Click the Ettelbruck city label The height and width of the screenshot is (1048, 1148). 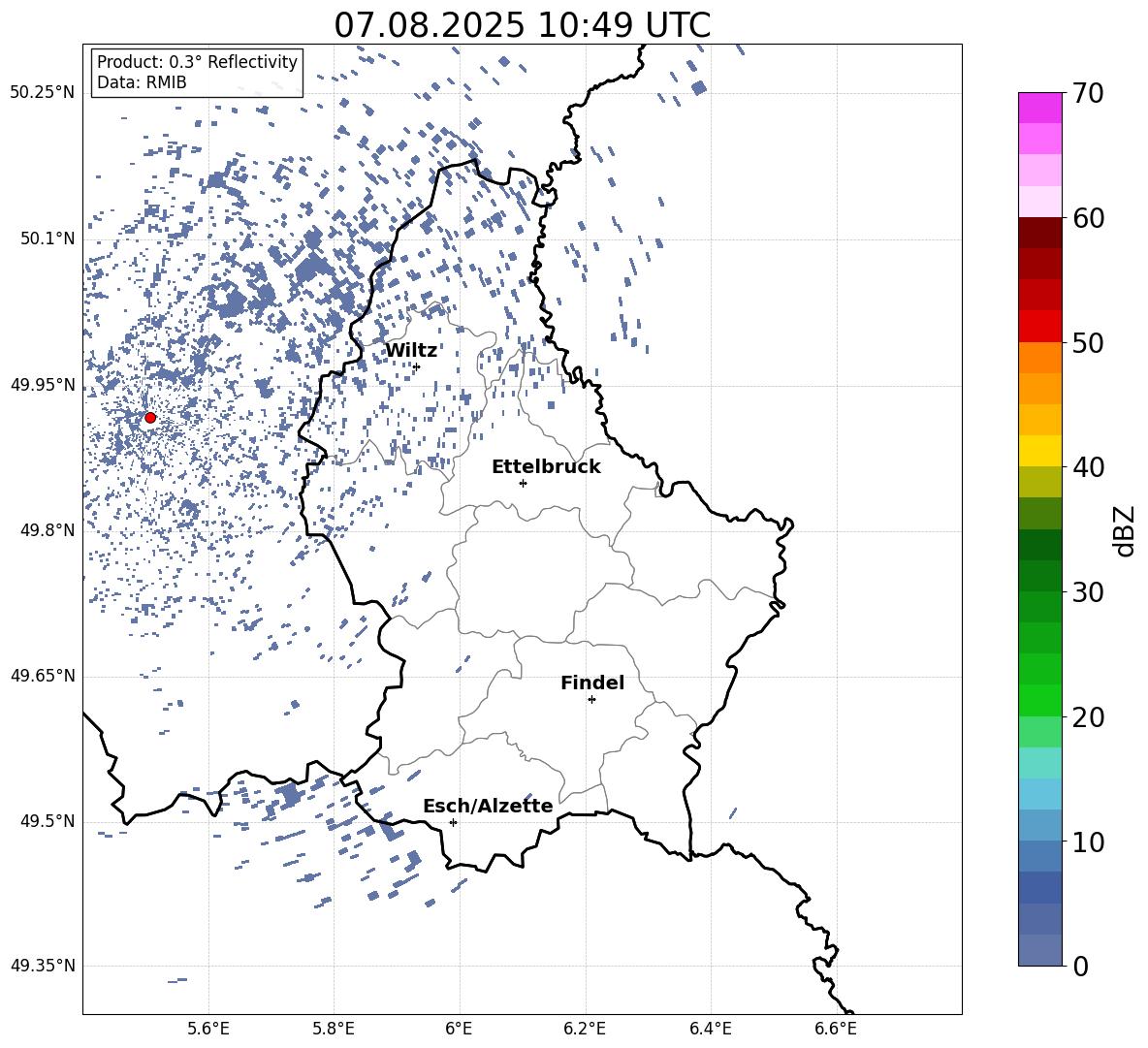546,467
